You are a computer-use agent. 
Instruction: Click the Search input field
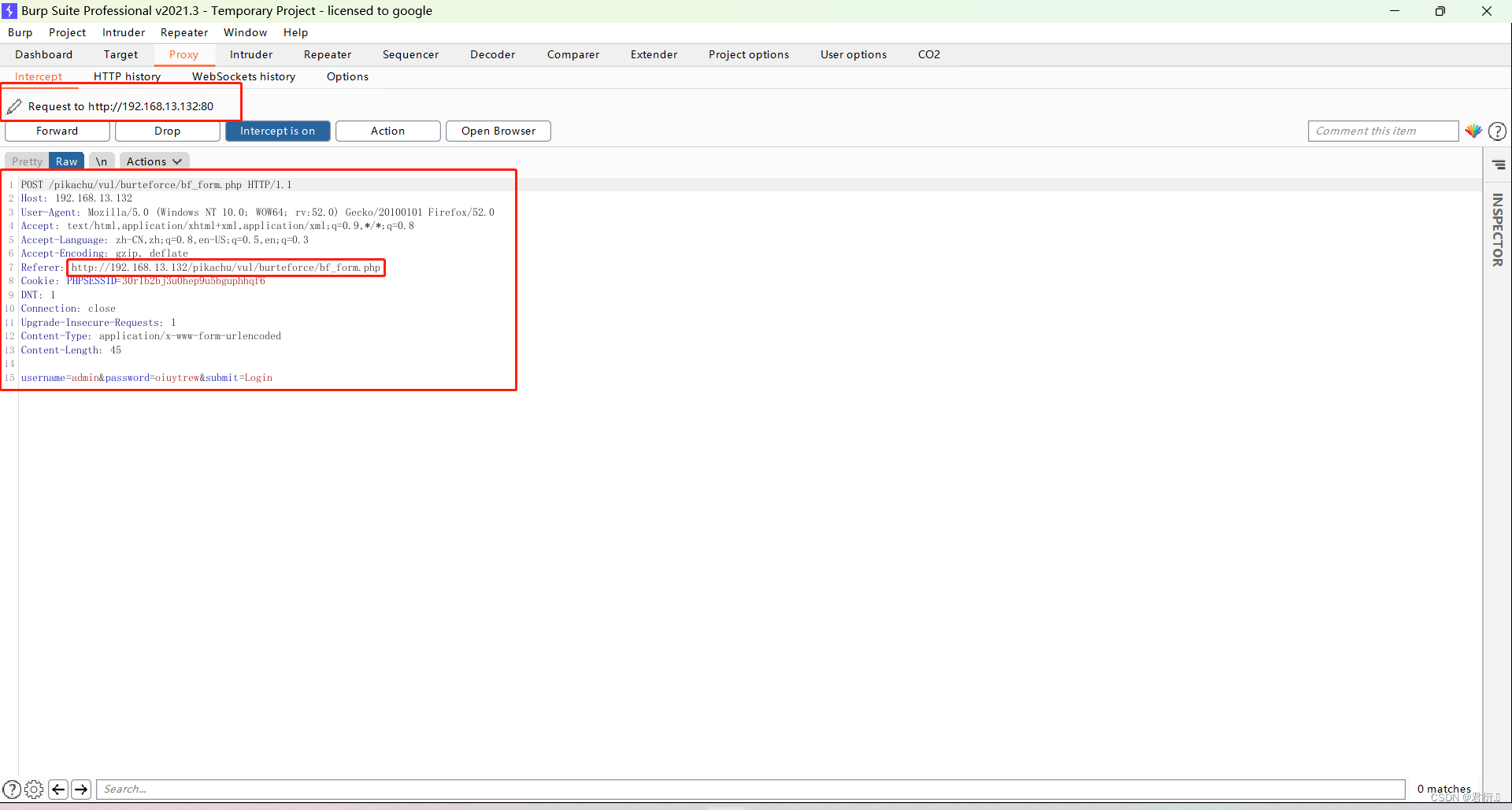pos(750,789)
